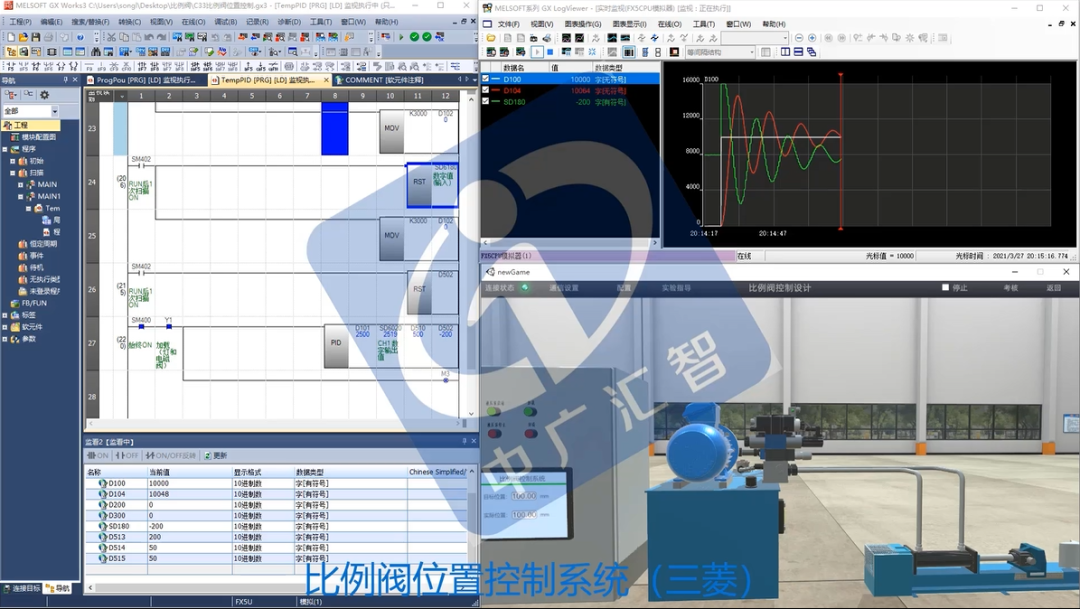Click the play monitoring icon in LogViewer
Image resolution: width=1080 pixels, height=609 pixels.
(x=537, y=52)
